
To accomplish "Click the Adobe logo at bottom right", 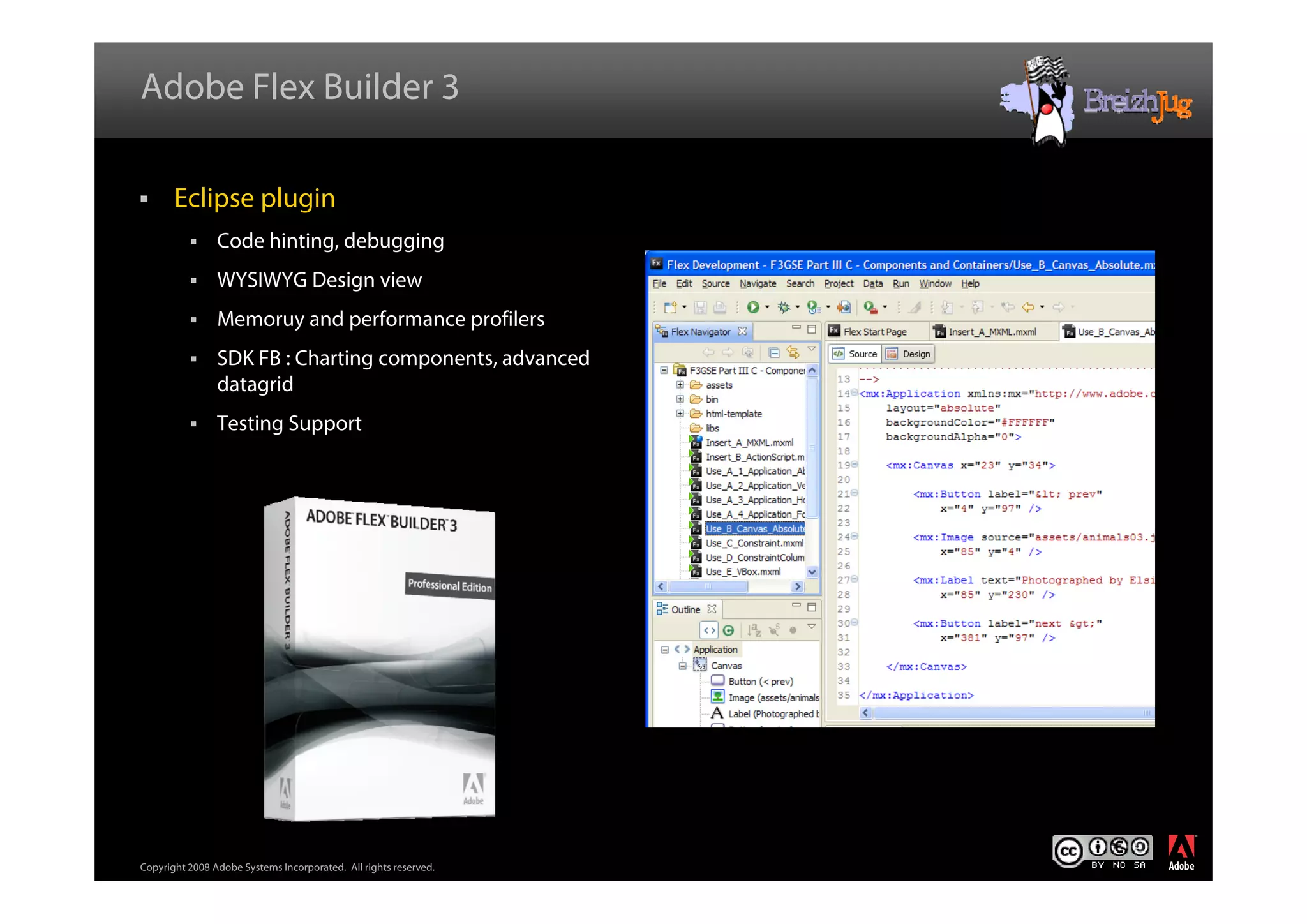I will pos(1181,853).
